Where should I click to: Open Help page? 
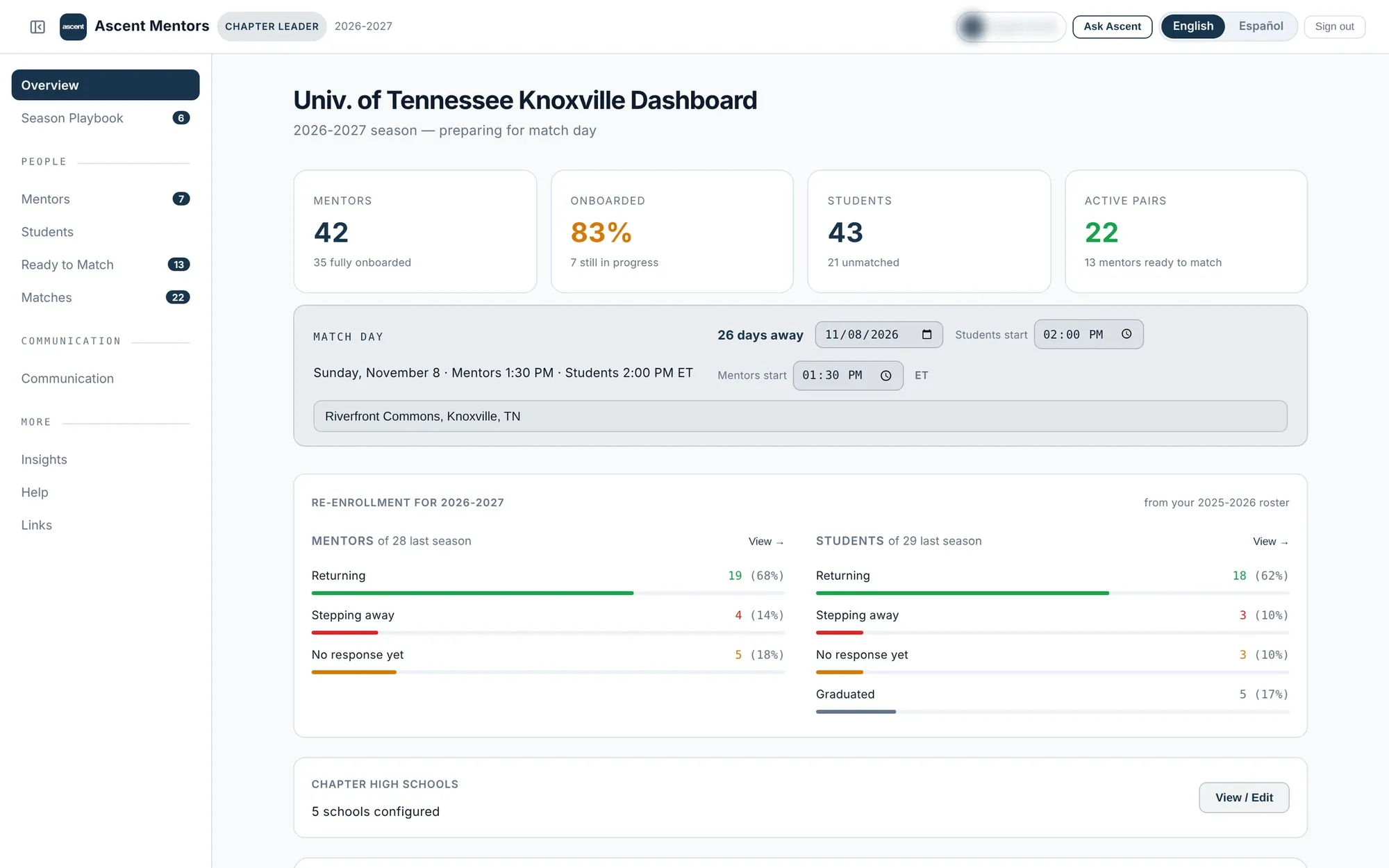pyautogui.click(x=106, y=492)
